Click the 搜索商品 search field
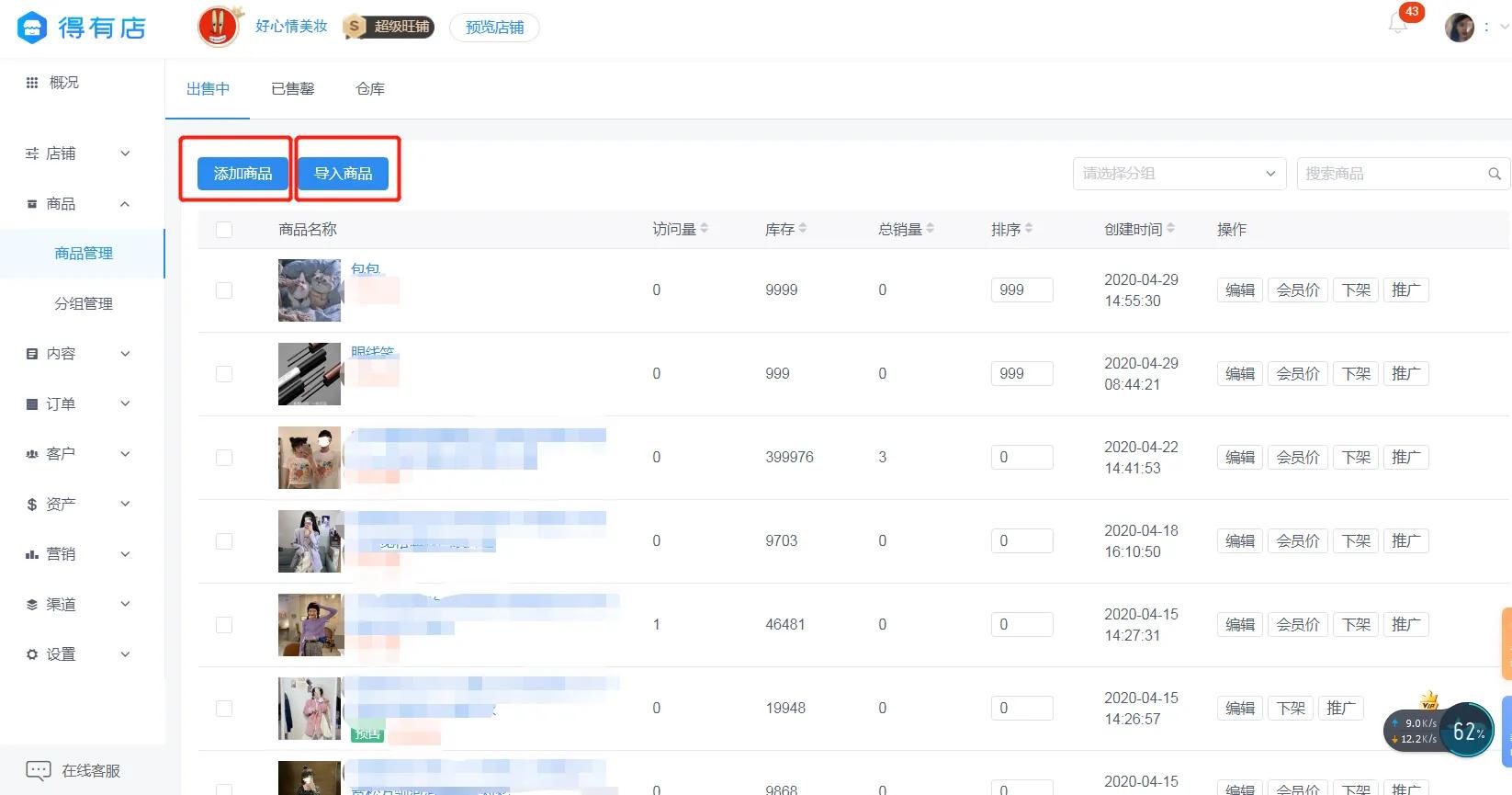This screenshot has width=1512, height=795. click(x=1389, y=174)
